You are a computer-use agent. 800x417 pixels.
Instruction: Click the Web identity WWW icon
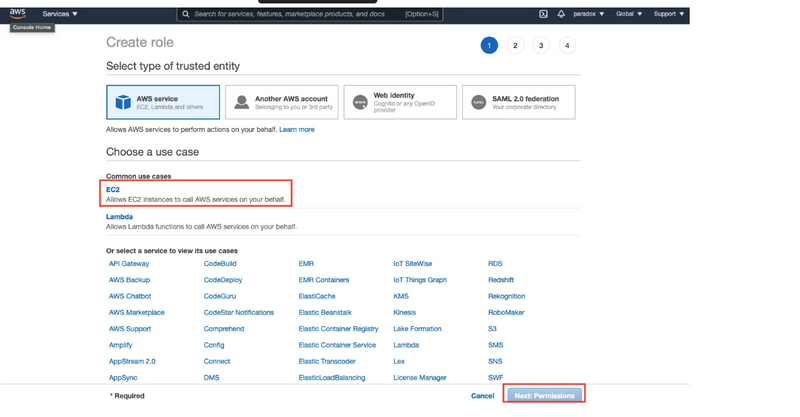[x=360, y=102]
